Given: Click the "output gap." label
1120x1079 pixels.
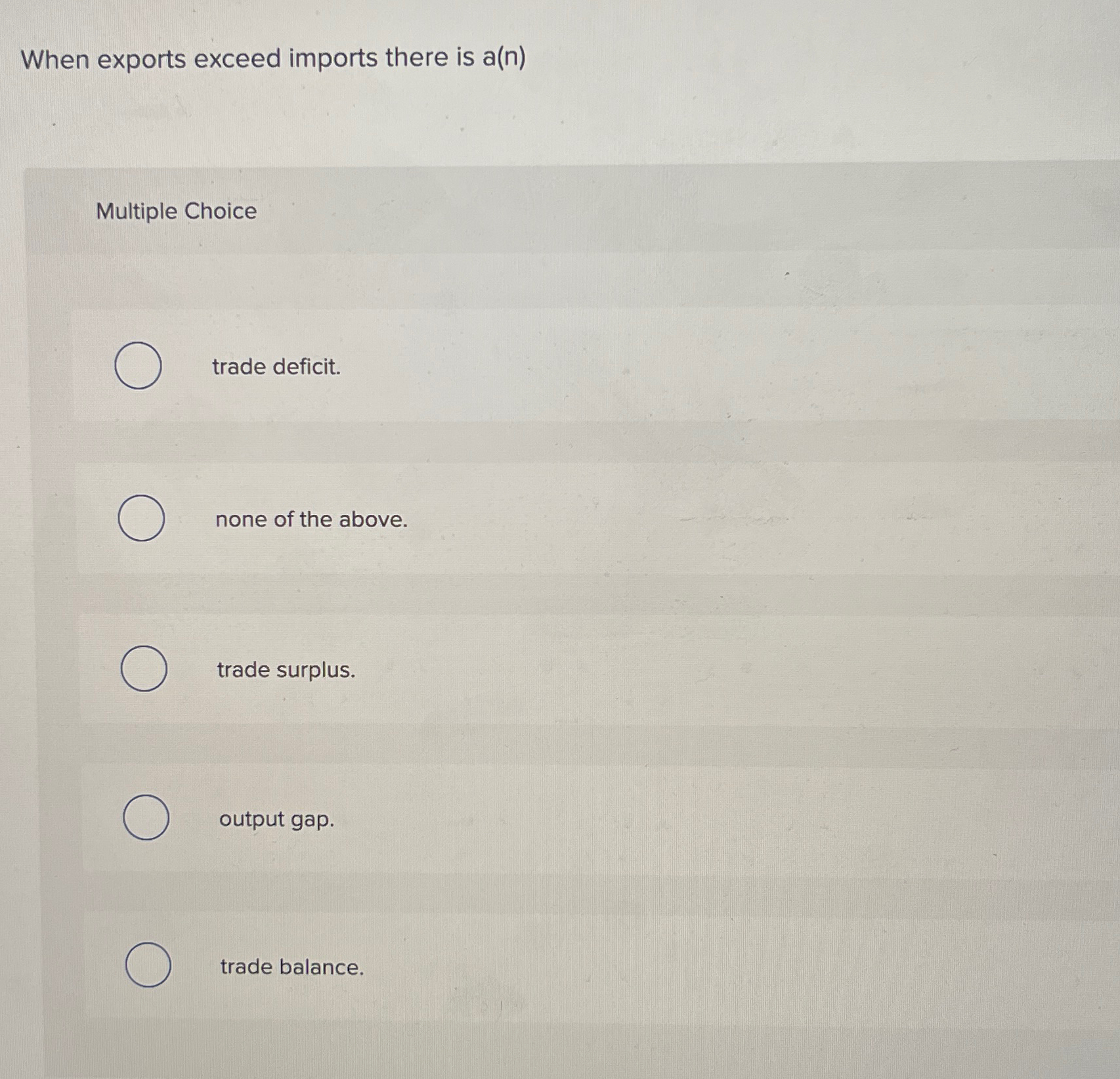Looking at the screenshot, I should point(276,818).
